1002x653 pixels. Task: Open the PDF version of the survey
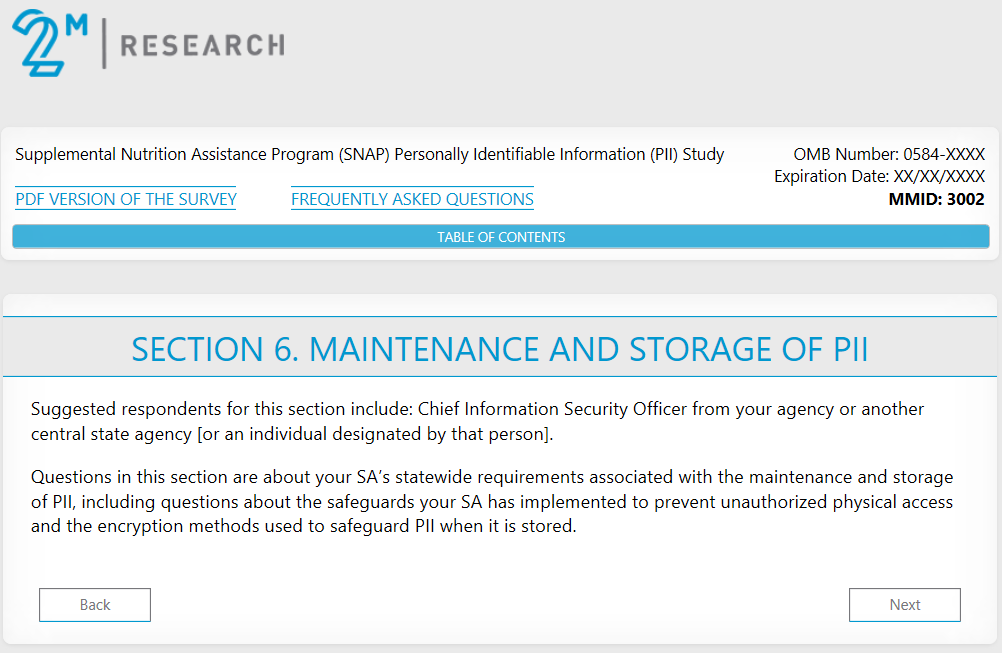click(x=126, y=199)
